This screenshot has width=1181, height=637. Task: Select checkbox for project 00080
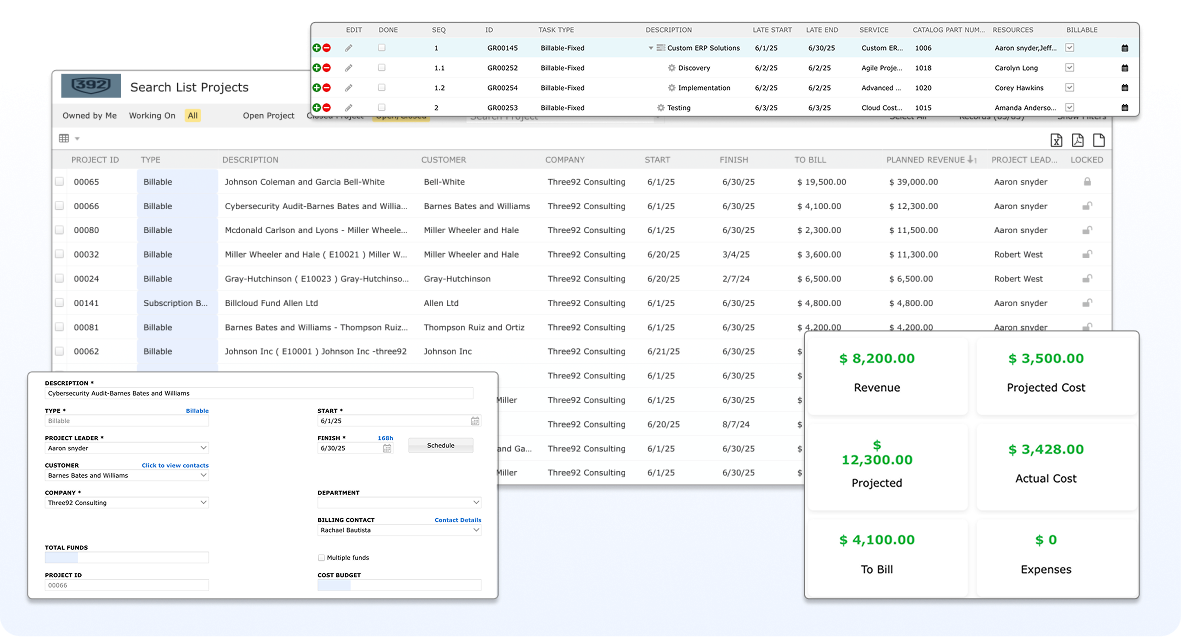[x=60, y=230]
